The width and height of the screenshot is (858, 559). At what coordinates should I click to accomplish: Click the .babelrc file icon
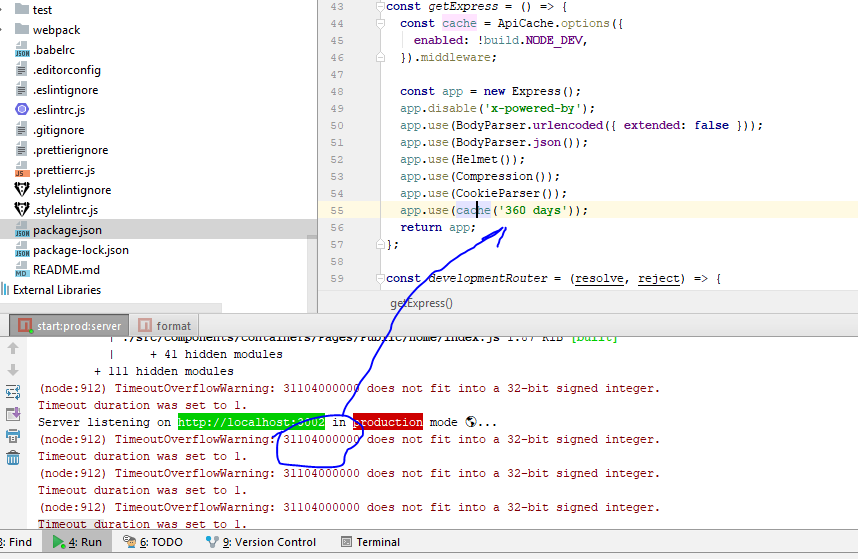click(x=22, y=50)
